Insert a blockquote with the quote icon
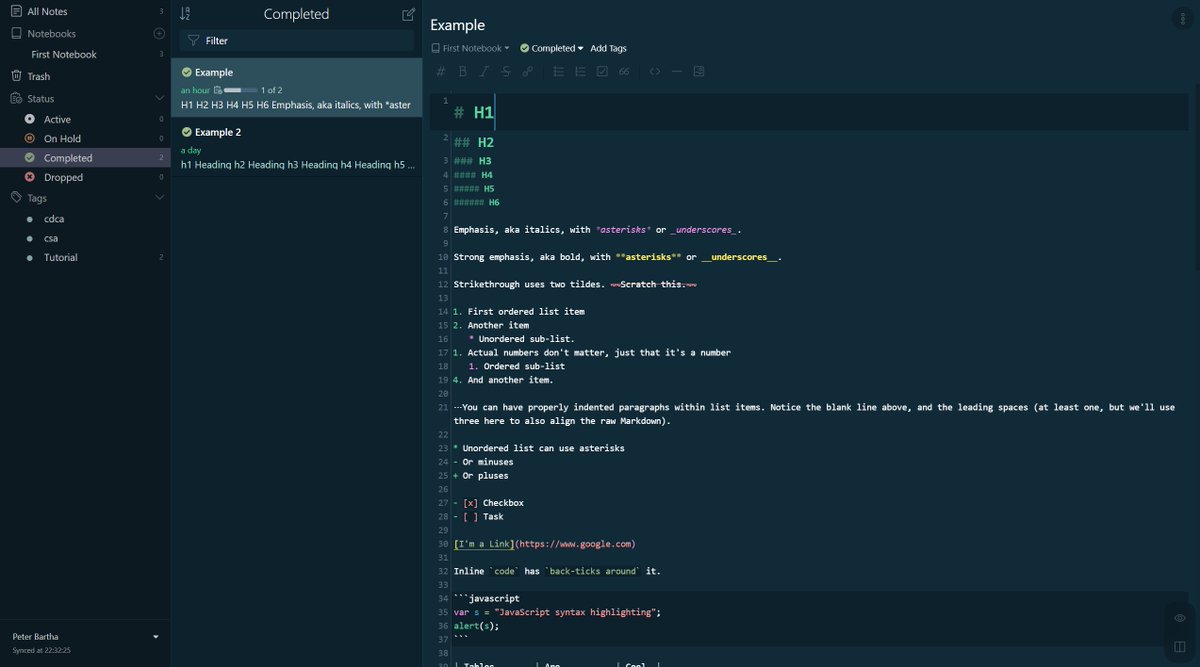Image resolution: width=1200 pixels, height=667 pixels. click(624, 72)
